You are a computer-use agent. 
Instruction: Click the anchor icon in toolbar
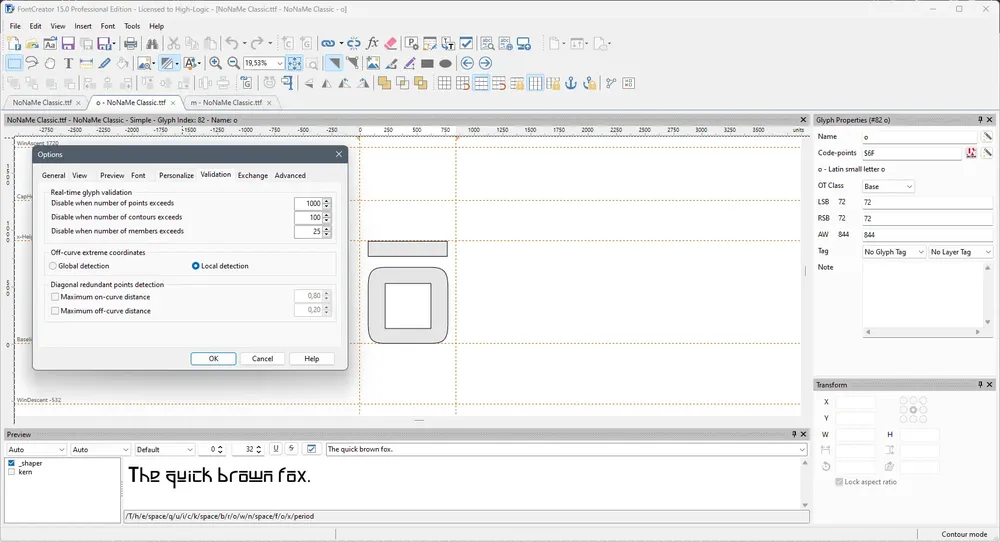coord(571,83)
